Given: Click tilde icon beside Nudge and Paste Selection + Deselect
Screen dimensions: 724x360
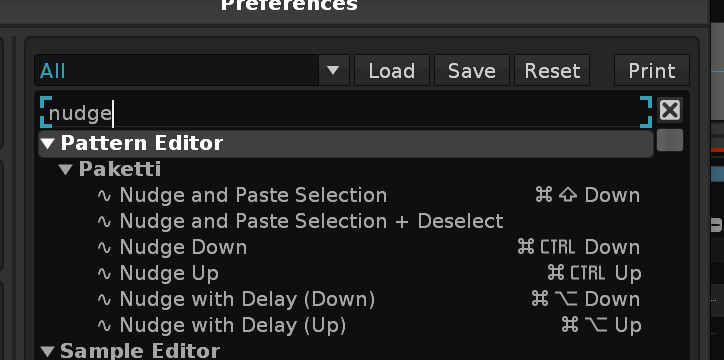Looking at the screenshot, I should (104, 222).
